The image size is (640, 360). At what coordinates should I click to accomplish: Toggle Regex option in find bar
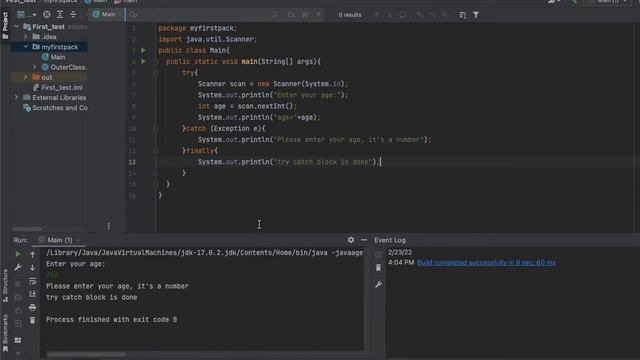318,15
